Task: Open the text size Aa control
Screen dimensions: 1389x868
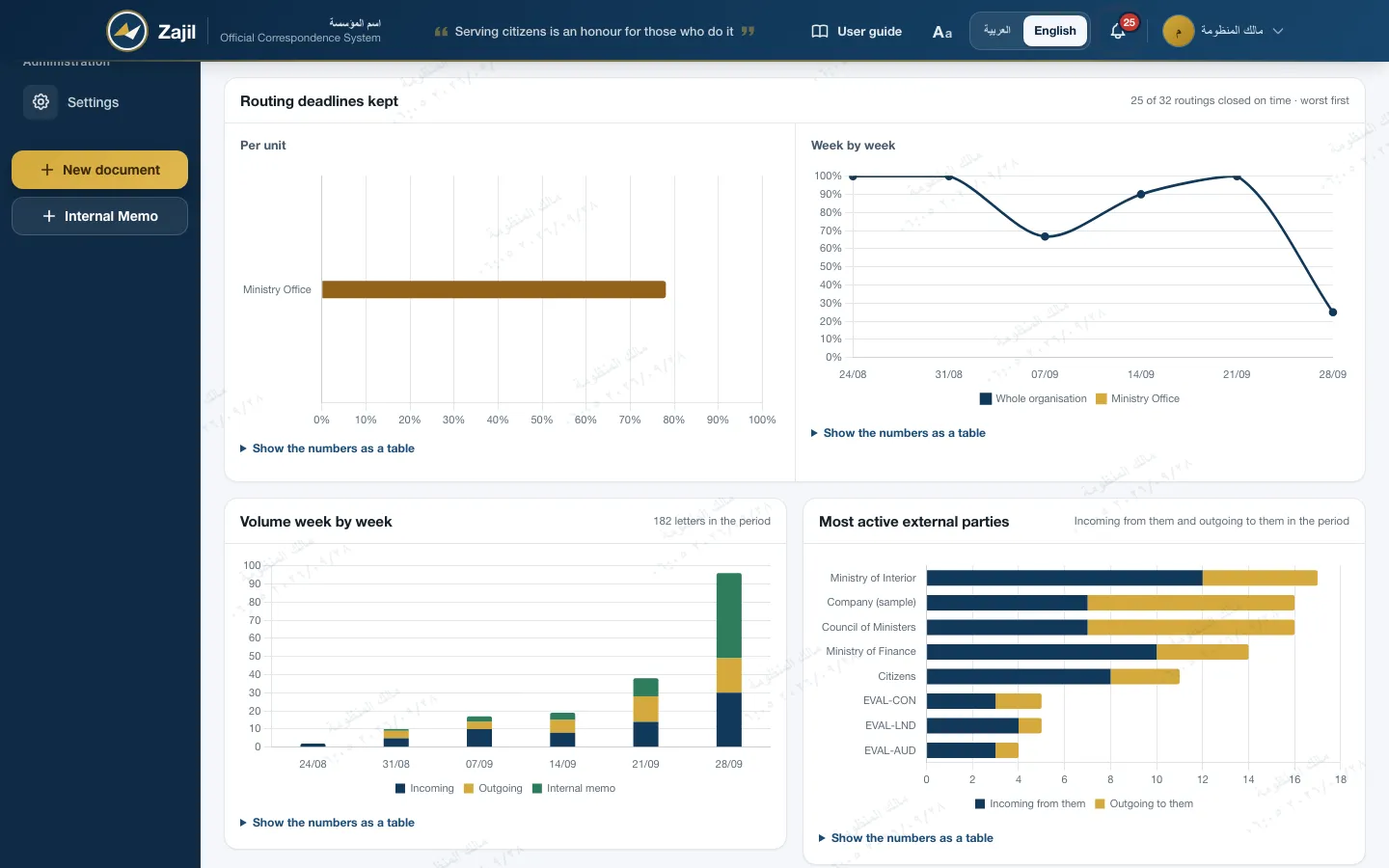Action: coord(942,32)
